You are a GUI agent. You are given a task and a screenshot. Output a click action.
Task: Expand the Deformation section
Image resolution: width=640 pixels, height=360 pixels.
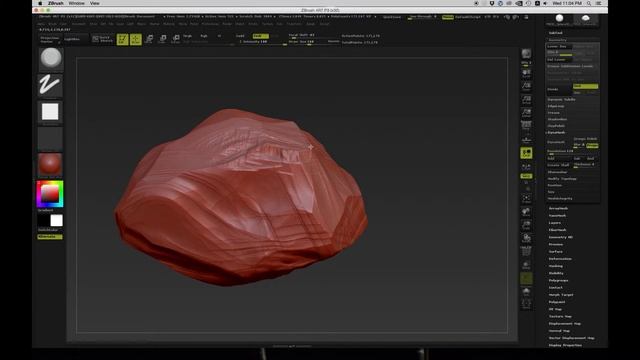coord(560,259)
